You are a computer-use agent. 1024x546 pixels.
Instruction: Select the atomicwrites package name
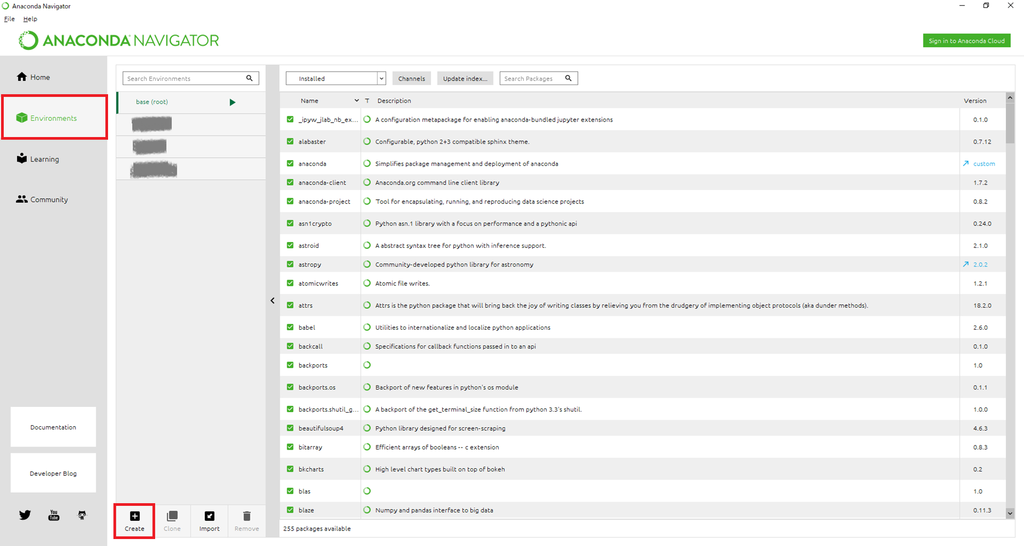[x=318, y=283]
